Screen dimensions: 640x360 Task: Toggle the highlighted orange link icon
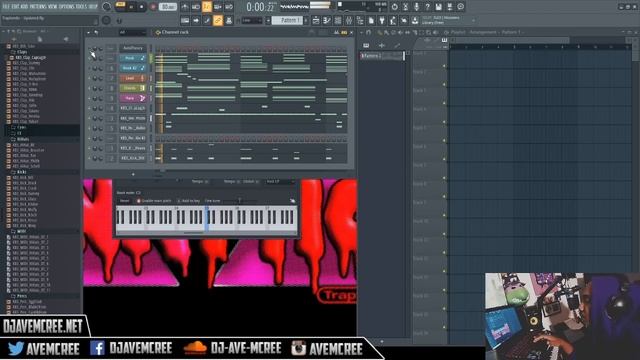(x=218, y=20)
